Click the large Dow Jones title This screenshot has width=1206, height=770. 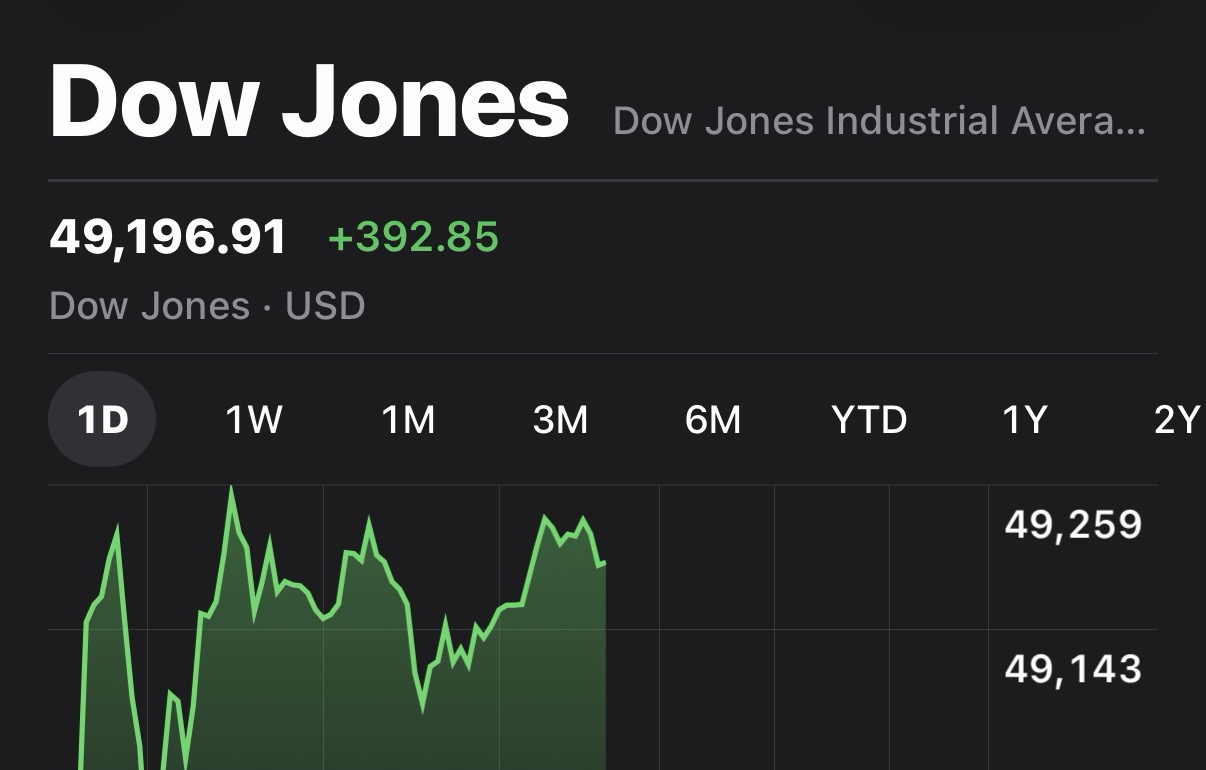[309, 103]
